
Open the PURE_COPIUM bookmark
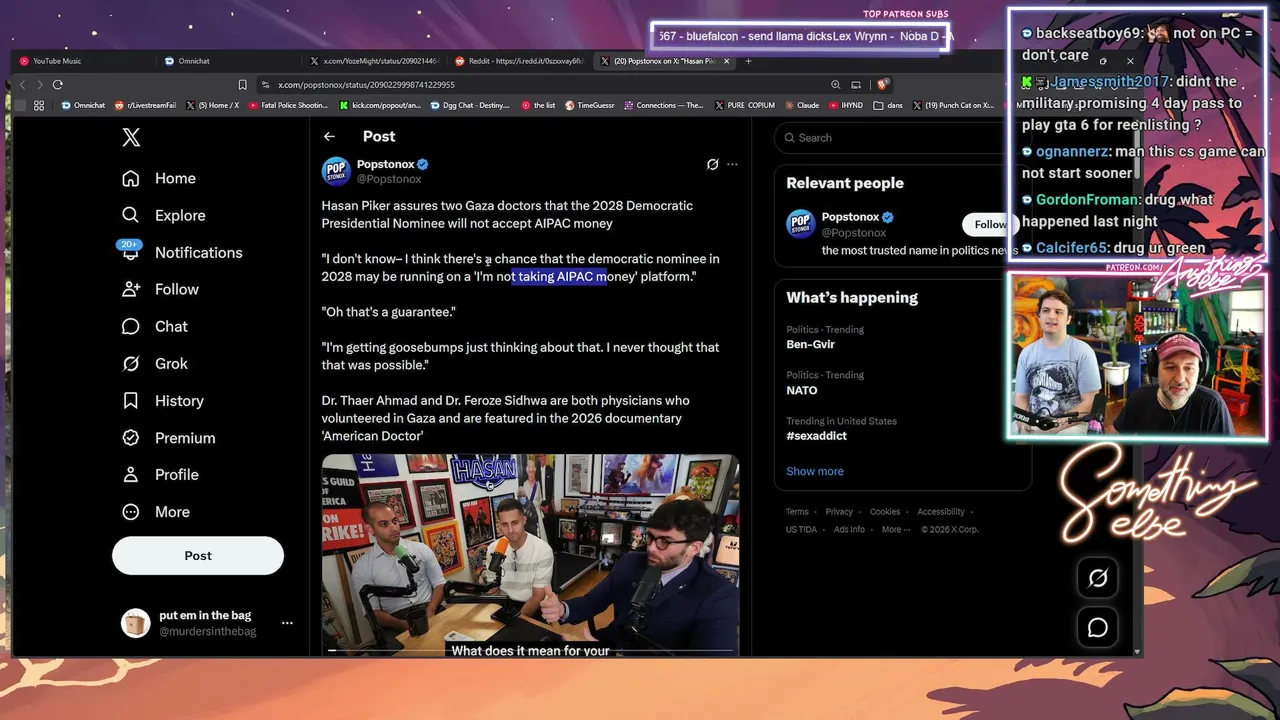pyautogui.click(x=744, y=105)
